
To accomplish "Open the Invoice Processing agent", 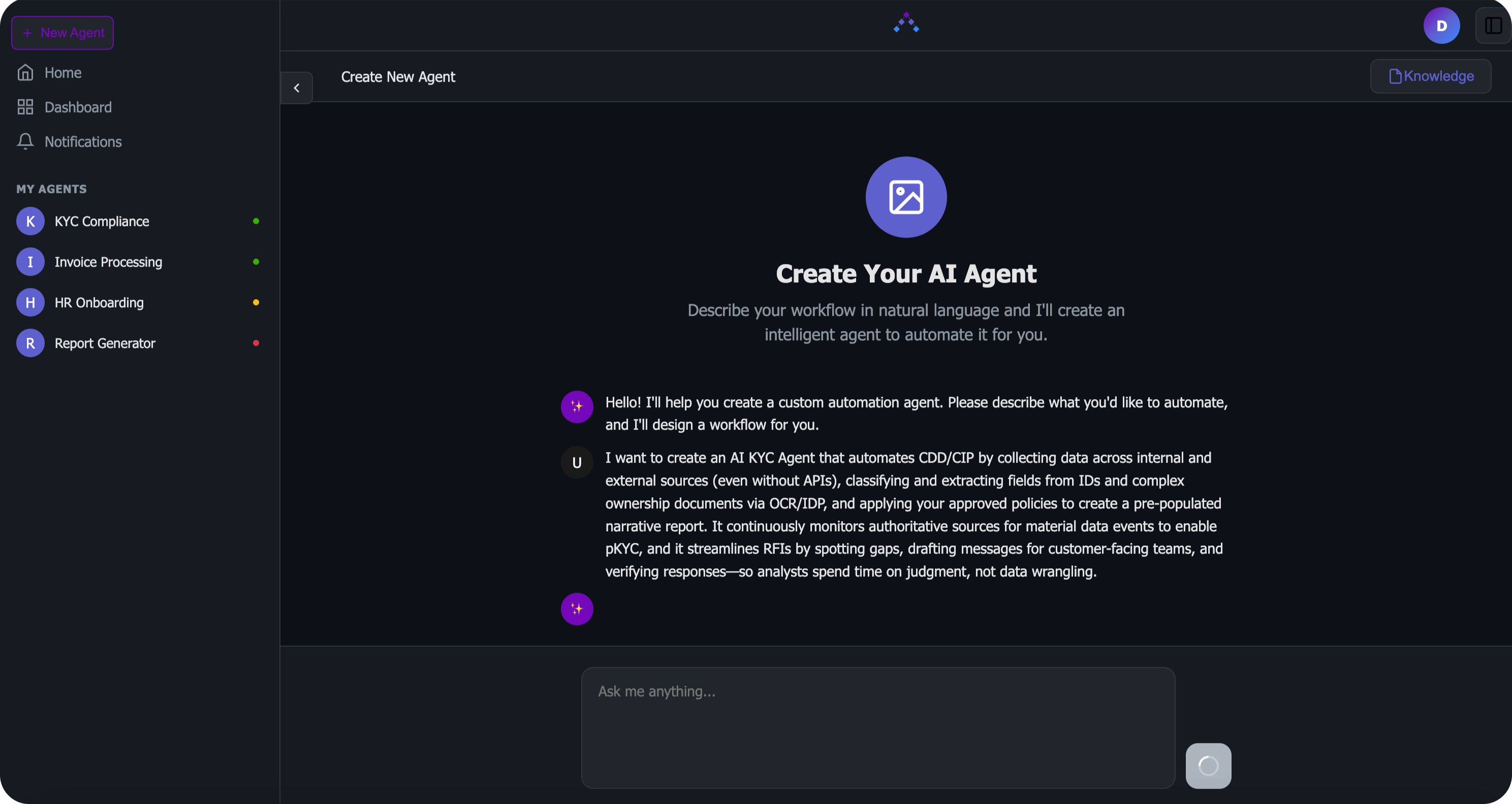I will coord(108,262).
